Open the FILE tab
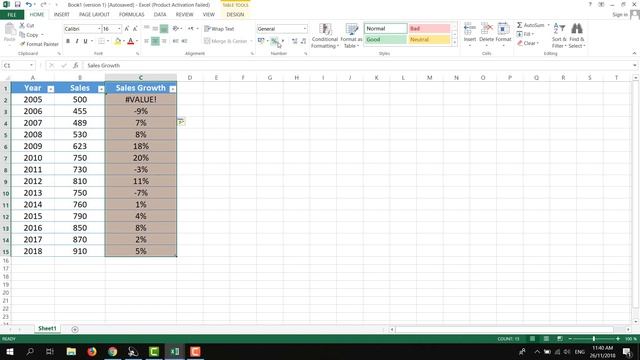This screenshot has width=640, height=360. 12,15
